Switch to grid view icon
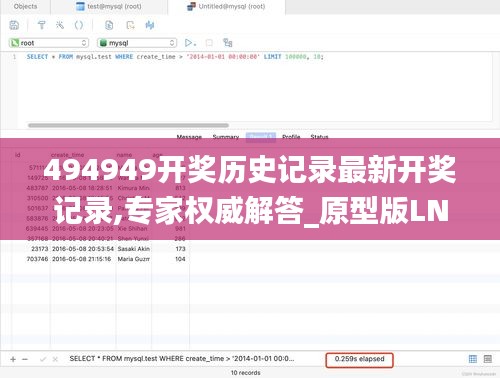Viewport: 500px width, 378px height. [473, 359]
